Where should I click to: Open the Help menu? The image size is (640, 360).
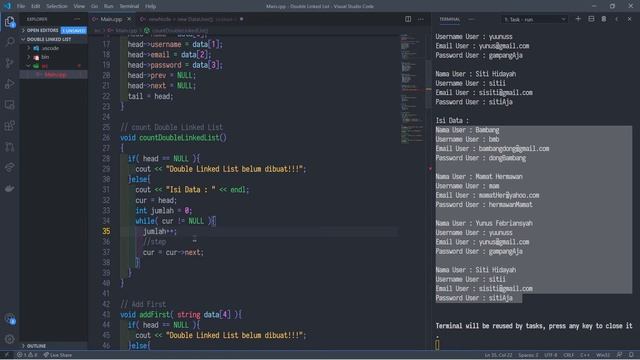(151, 6)
